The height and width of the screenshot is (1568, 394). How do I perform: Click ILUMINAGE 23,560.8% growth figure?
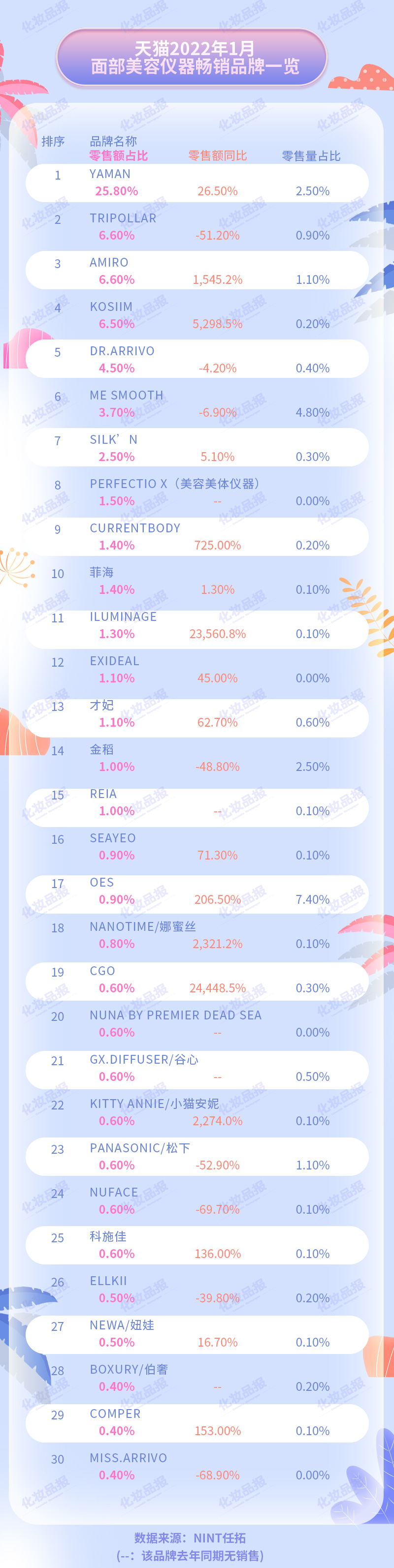coord(217,634)
